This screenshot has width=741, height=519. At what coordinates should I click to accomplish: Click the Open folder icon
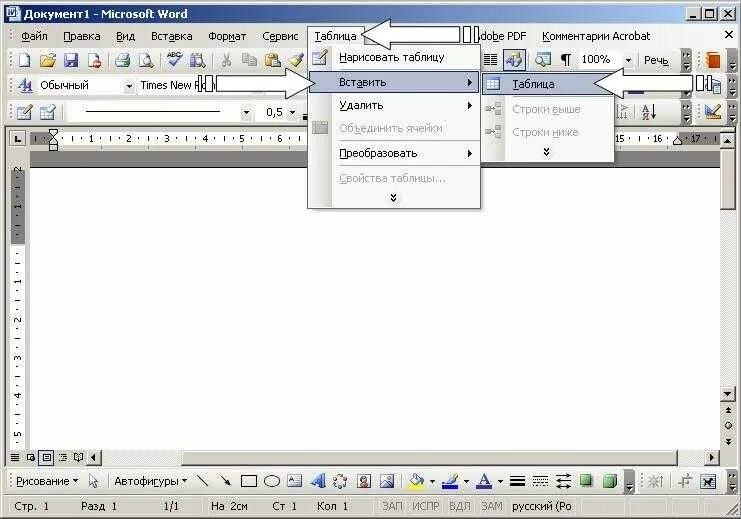(48, 60)
